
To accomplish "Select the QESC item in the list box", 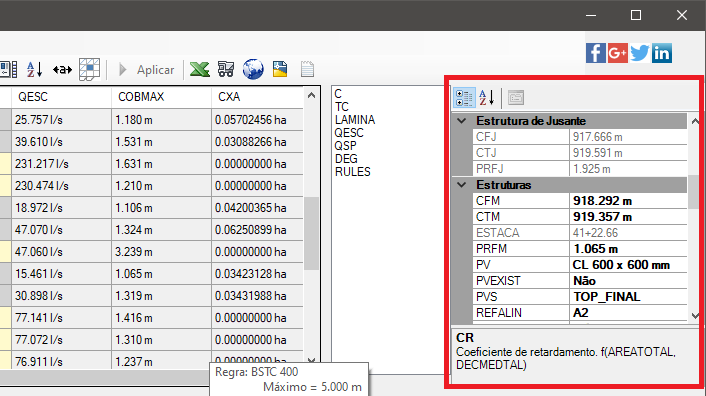I will click(349, 133).
